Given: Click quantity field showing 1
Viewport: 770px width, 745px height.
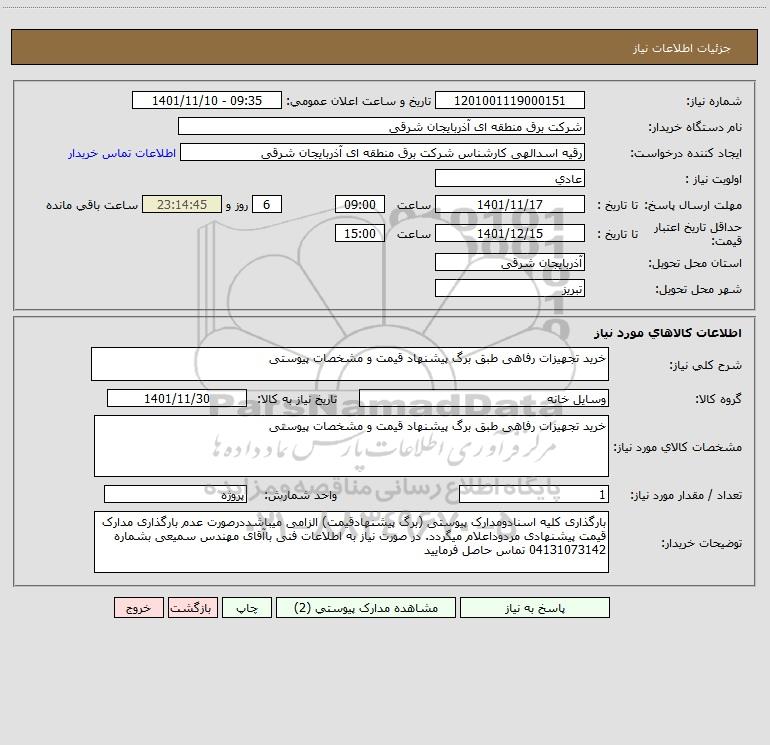Looking at the screenshot, I should (x=534, y=494).
